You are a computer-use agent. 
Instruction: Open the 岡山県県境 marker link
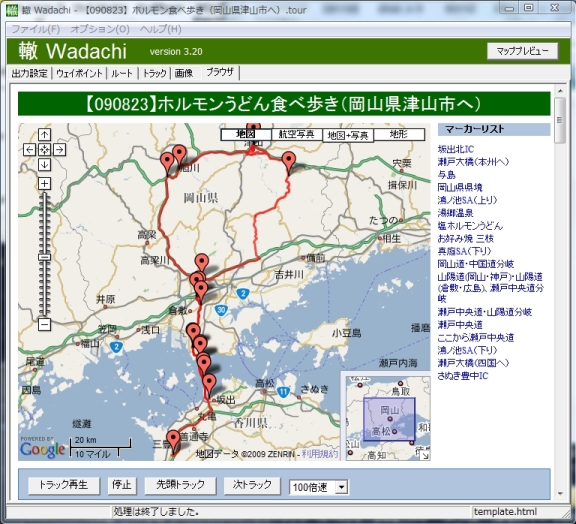click(460, 187)
